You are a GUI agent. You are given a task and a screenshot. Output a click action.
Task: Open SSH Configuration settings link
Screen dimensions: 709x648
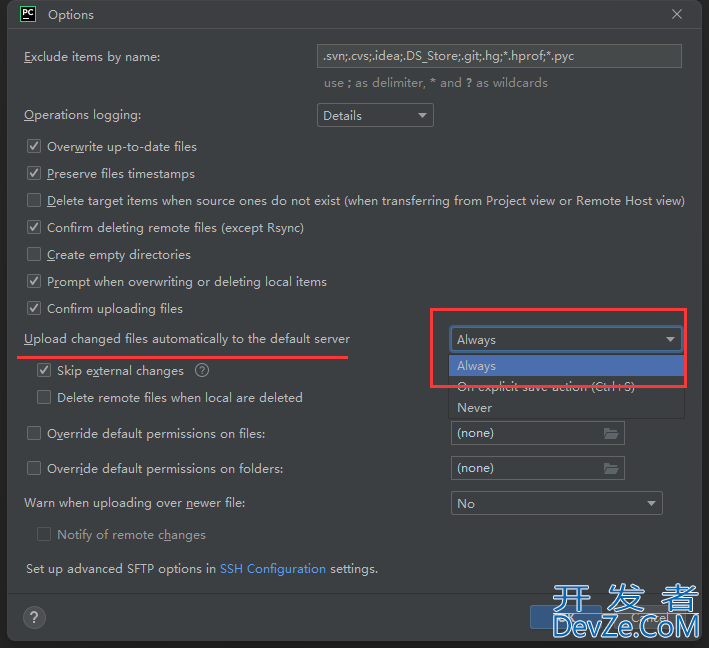273,568
